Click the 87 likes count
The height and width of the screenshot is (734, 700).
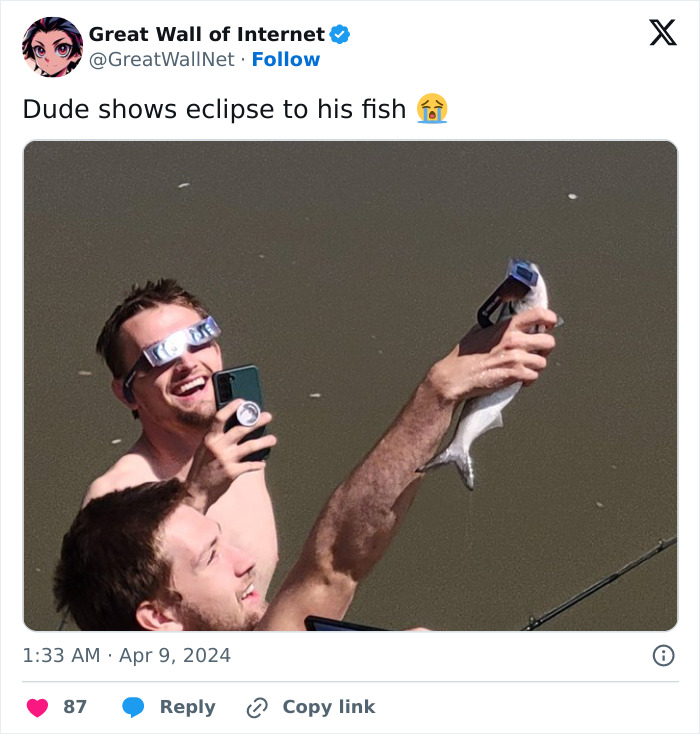[75, 707]
